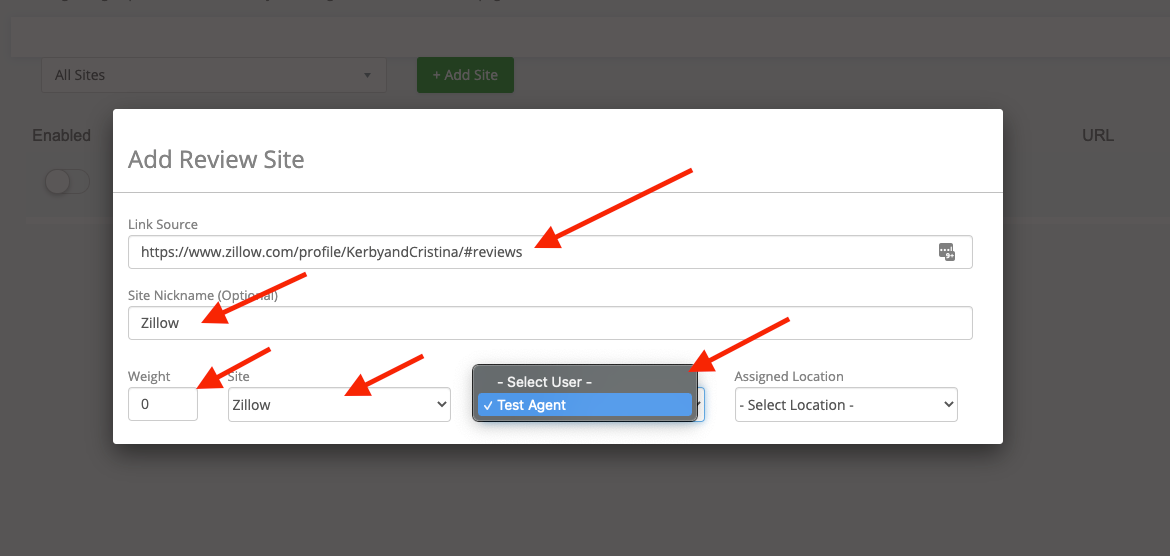Click the URL column header
This screenshot has width=1170, height=556.
1098,135
